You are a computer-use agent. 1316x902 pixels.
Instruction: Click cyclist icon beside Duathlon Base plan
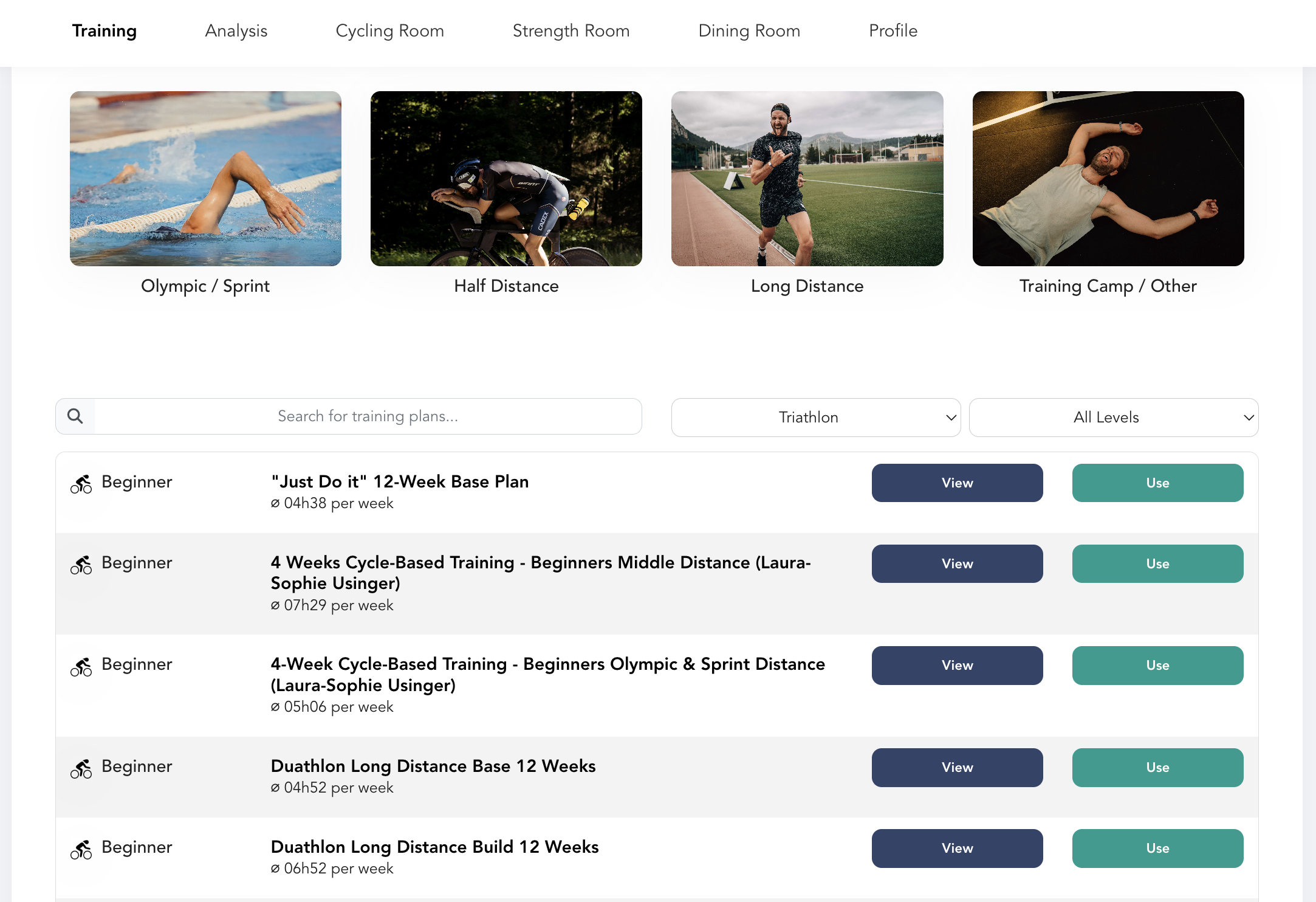click(x=81, y=769)
